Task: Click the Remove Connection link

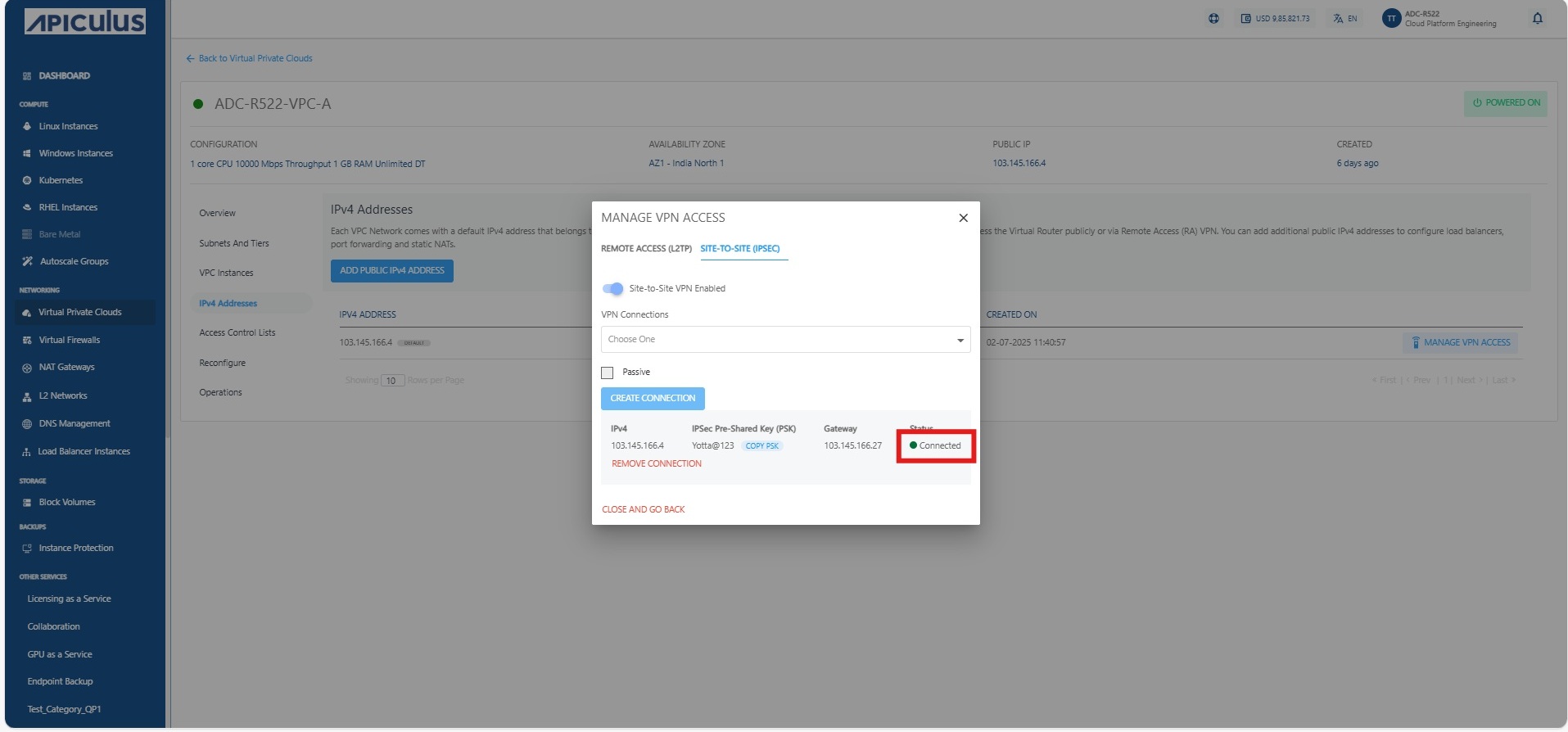Action: (656, 463)
